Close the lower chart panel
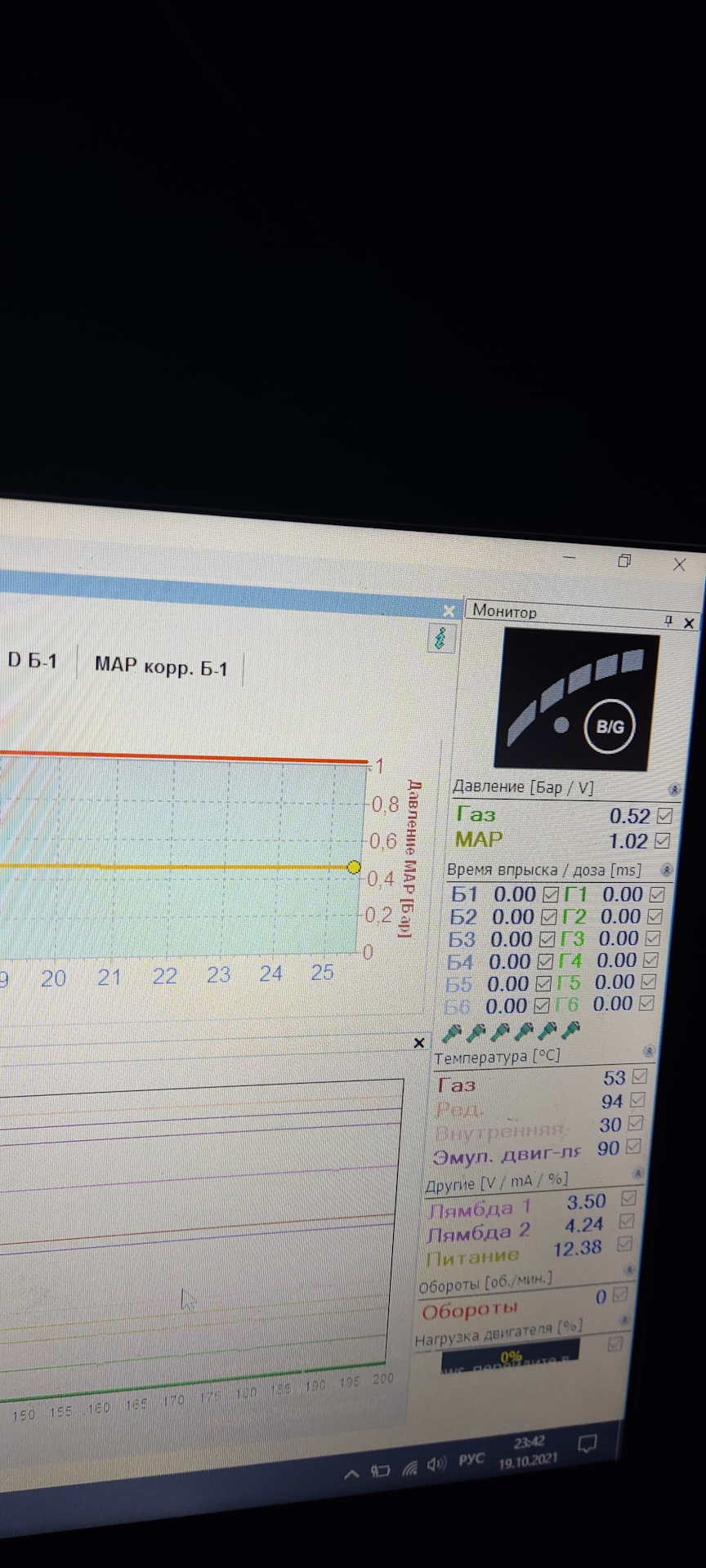 [419, 1043]
